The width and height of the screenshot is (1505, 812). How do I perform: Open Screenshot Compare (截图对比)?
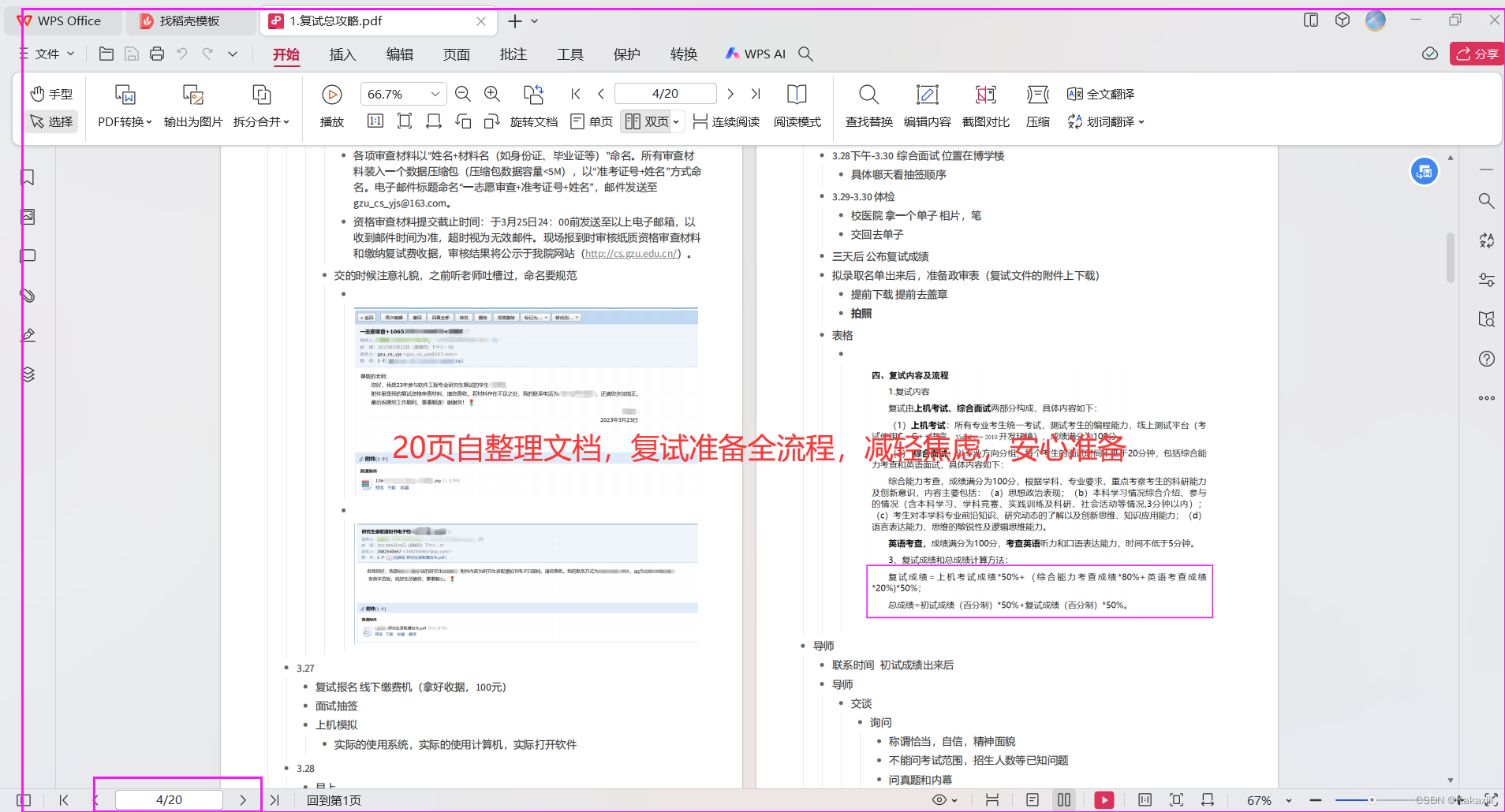[x=985, y=106]
